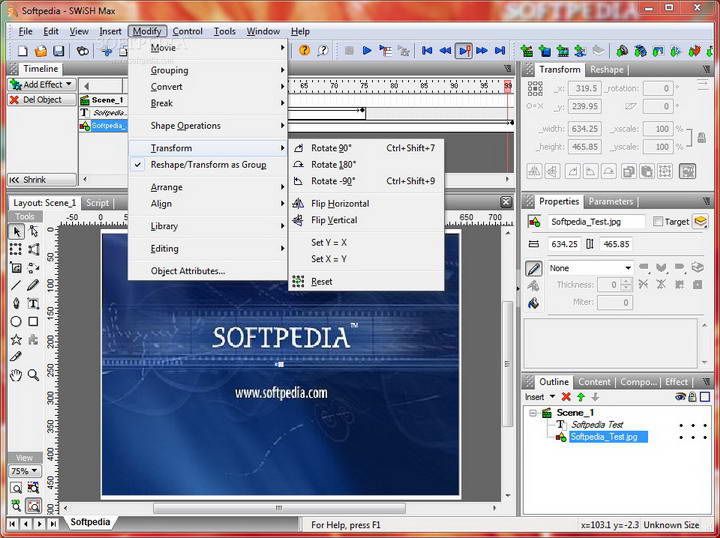This screenshot has width=720, height=538.
Task: Click the red frame 99 timeline marker
Action: pos(507,86)
